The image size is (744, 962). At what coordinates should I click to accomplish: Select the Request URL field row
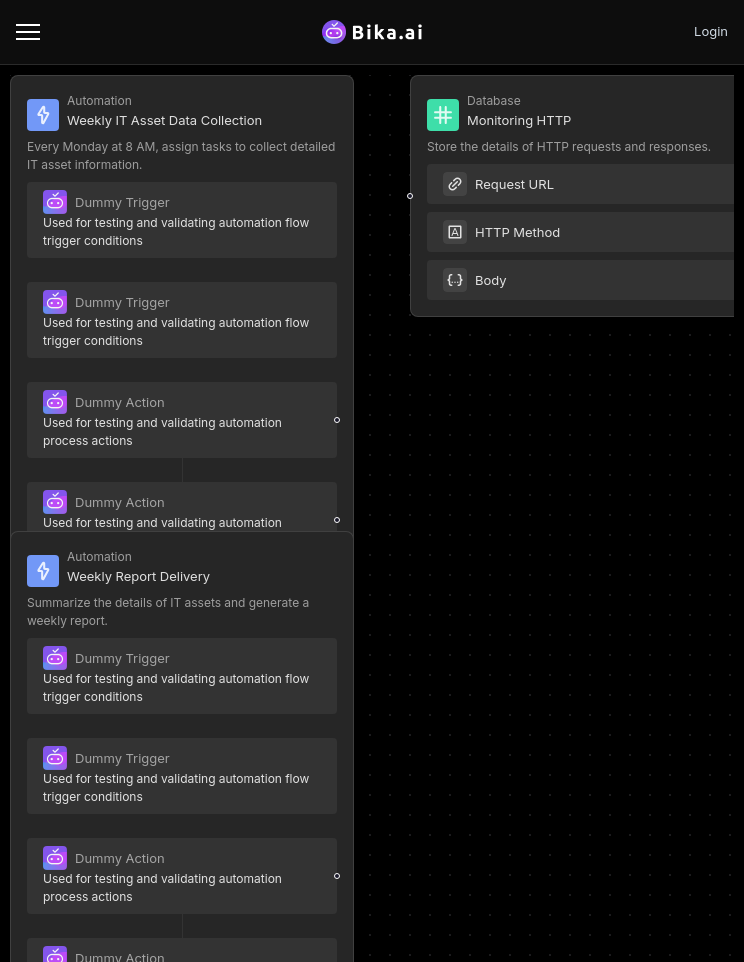(x=580, y=184)
